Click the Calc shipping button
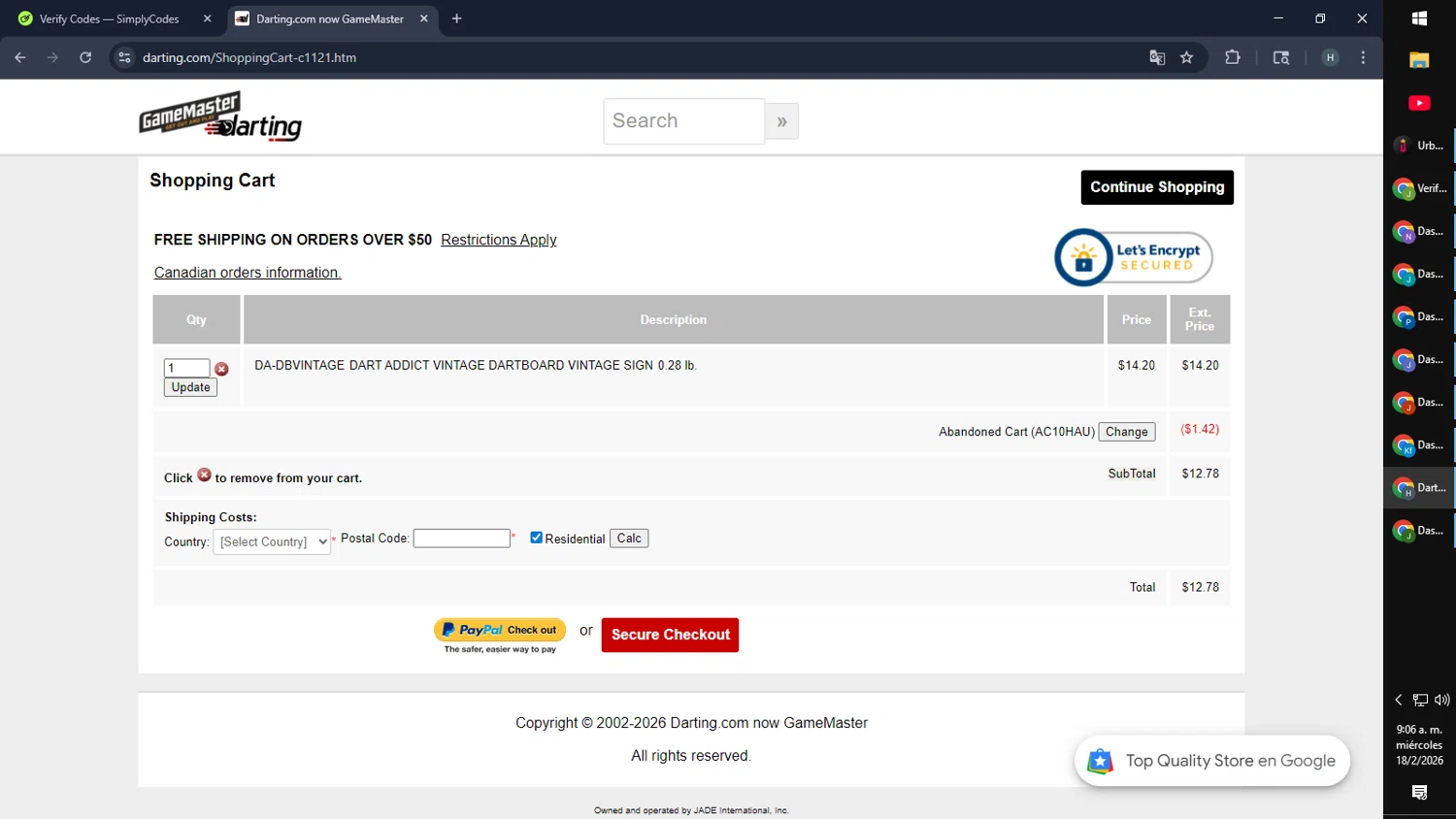This screenshot has height=819, width=1456. pyautogui.click(x=629, y=539)
